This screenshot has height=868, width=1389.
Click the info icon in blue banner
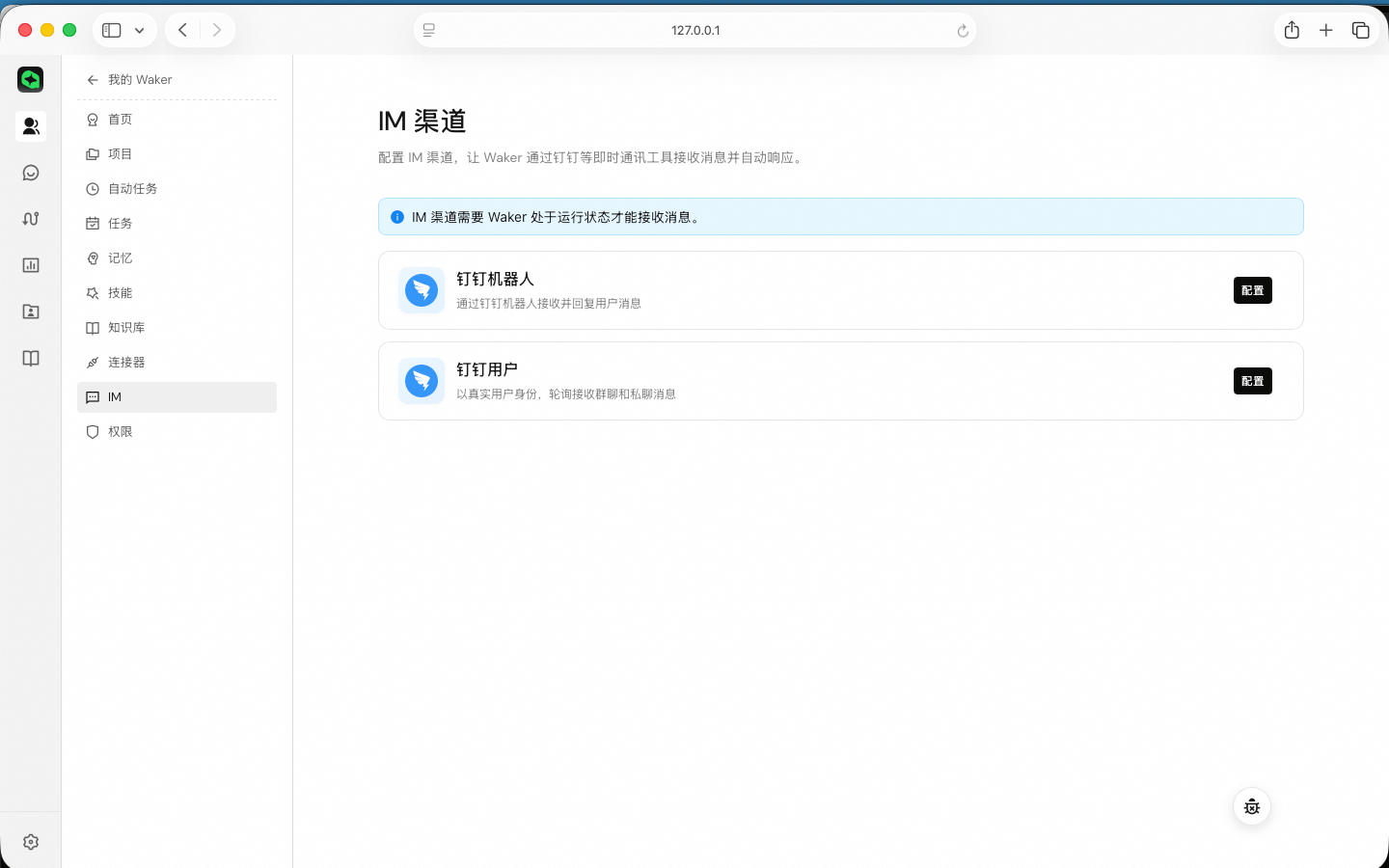click(397, 217)
